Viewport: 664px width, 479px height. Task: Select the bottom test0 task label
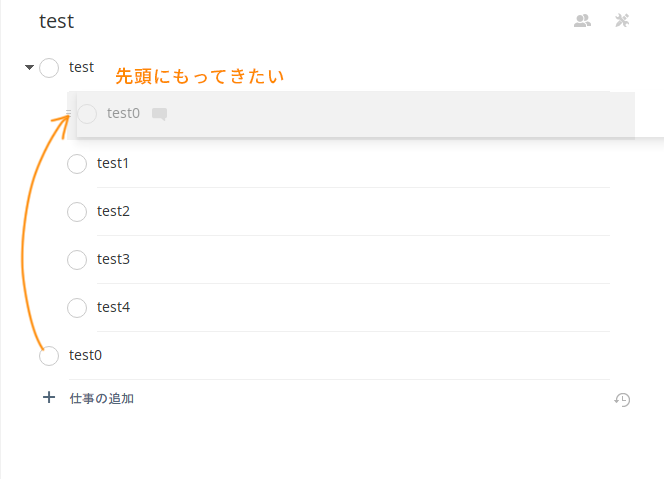pyautogui.click(x=85, y=355)
